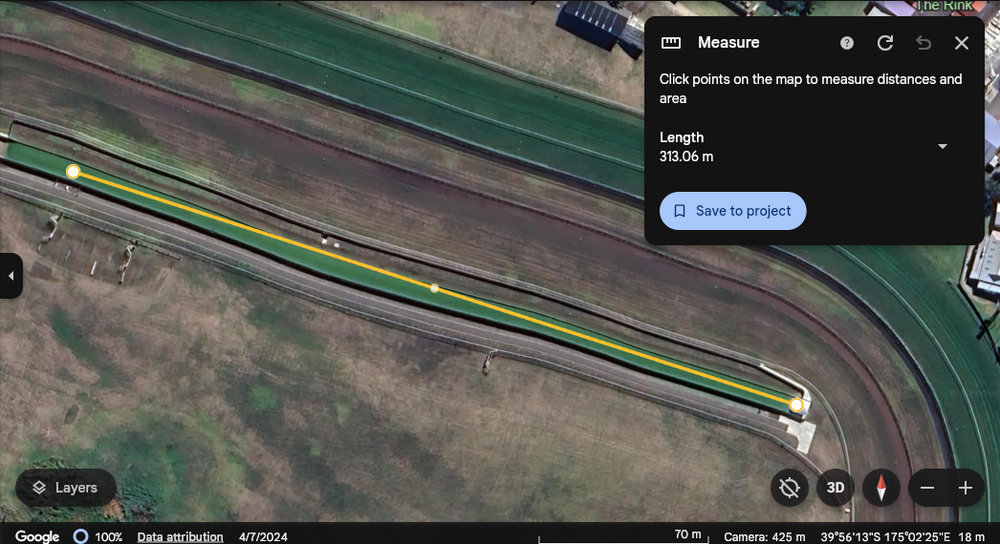
Task: Select the measurement line start point
Action: [x=73, y=172]
